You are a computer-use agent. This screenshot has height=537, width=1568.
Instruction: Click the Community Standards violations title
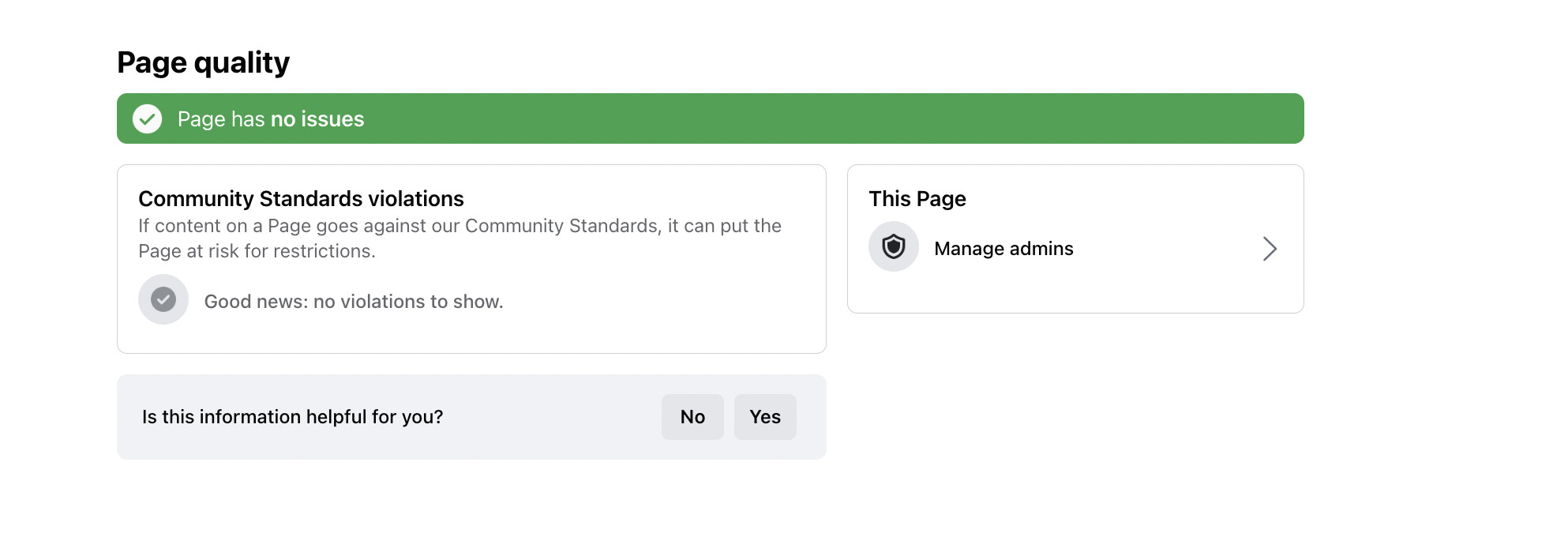pos(301,199)
